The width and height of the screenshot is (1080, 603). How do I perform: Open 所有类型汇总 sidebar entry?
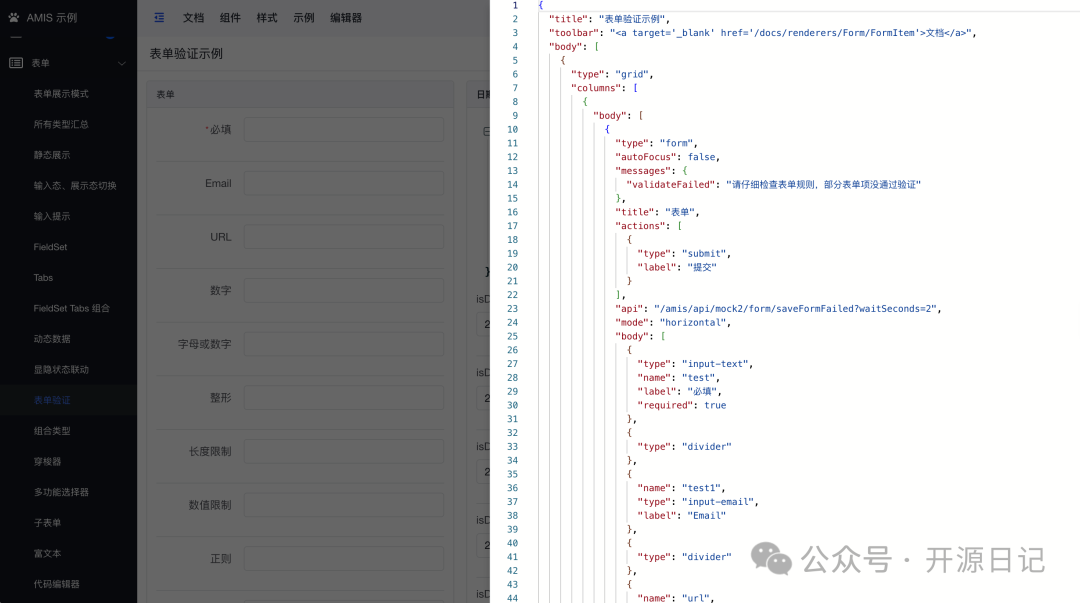pyautogui.click(x=61, y=125)
